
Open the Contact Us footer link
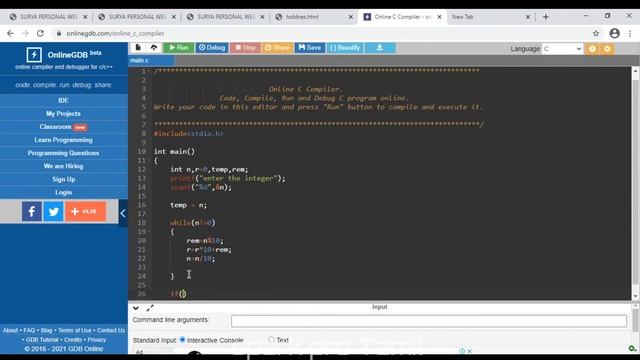pyautogui.click(x=111, y=330)
